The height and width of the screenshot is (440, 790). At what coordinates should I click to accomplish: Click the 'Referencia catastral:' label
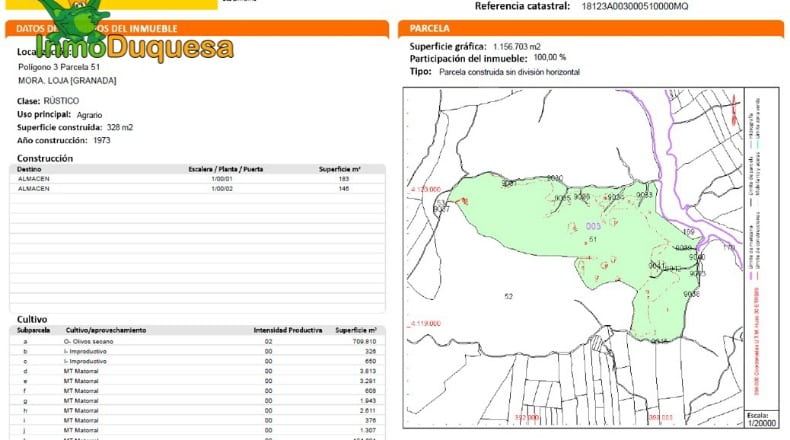(x=522, y=6)
